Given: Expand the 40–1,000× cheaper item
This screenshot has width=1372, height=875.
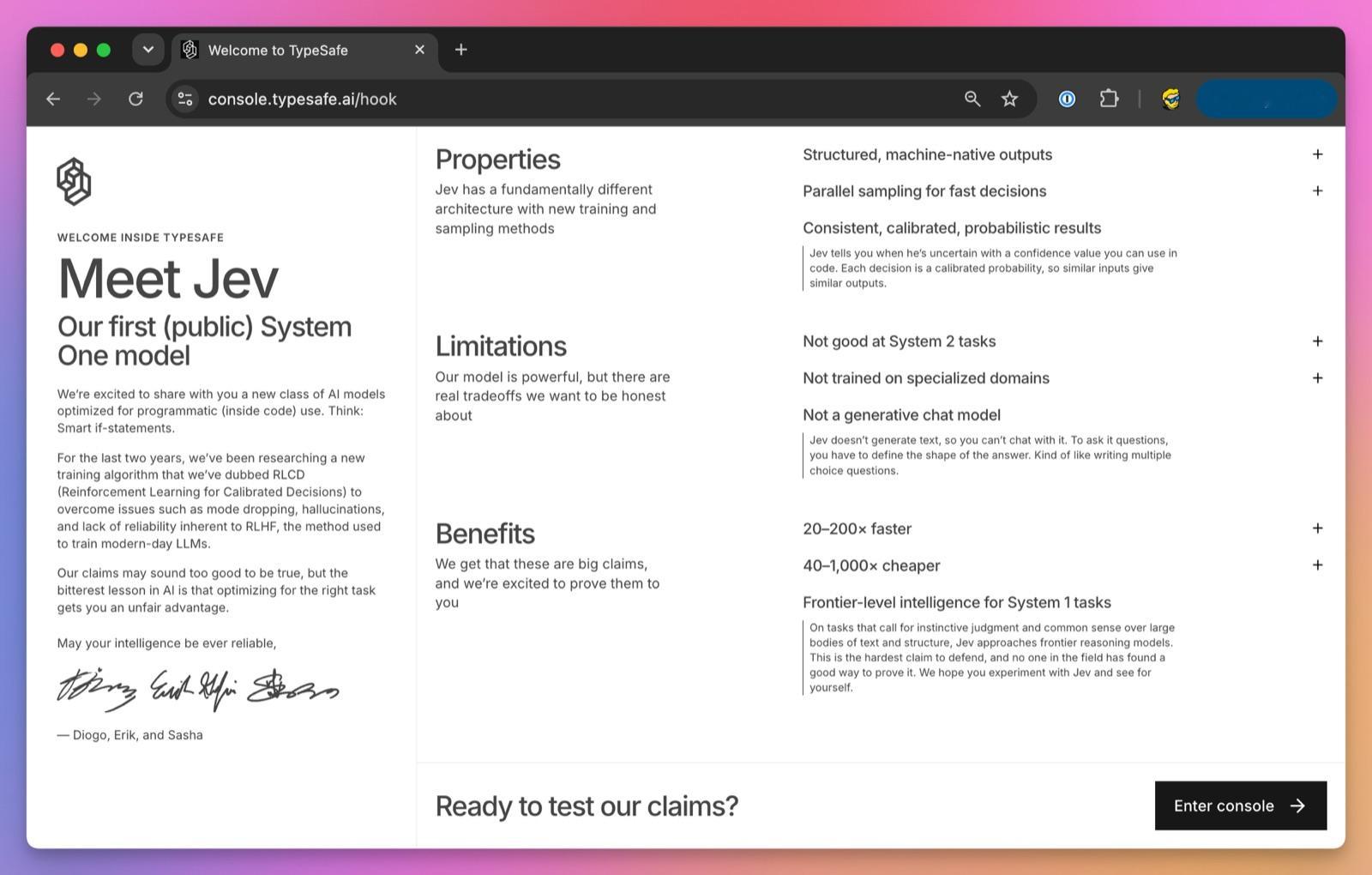Looking at the screenshot, I should [x=1318, y=565].
